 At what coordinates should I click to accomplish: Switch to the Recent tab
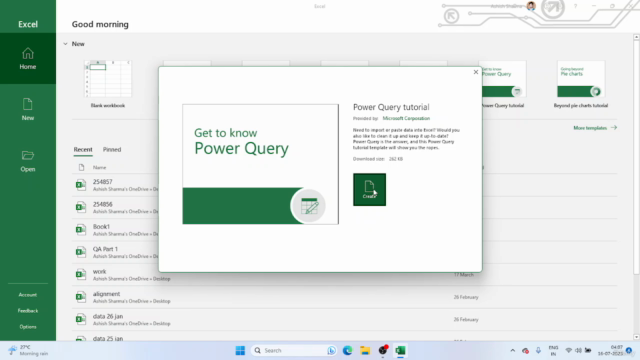coord(83,149)
